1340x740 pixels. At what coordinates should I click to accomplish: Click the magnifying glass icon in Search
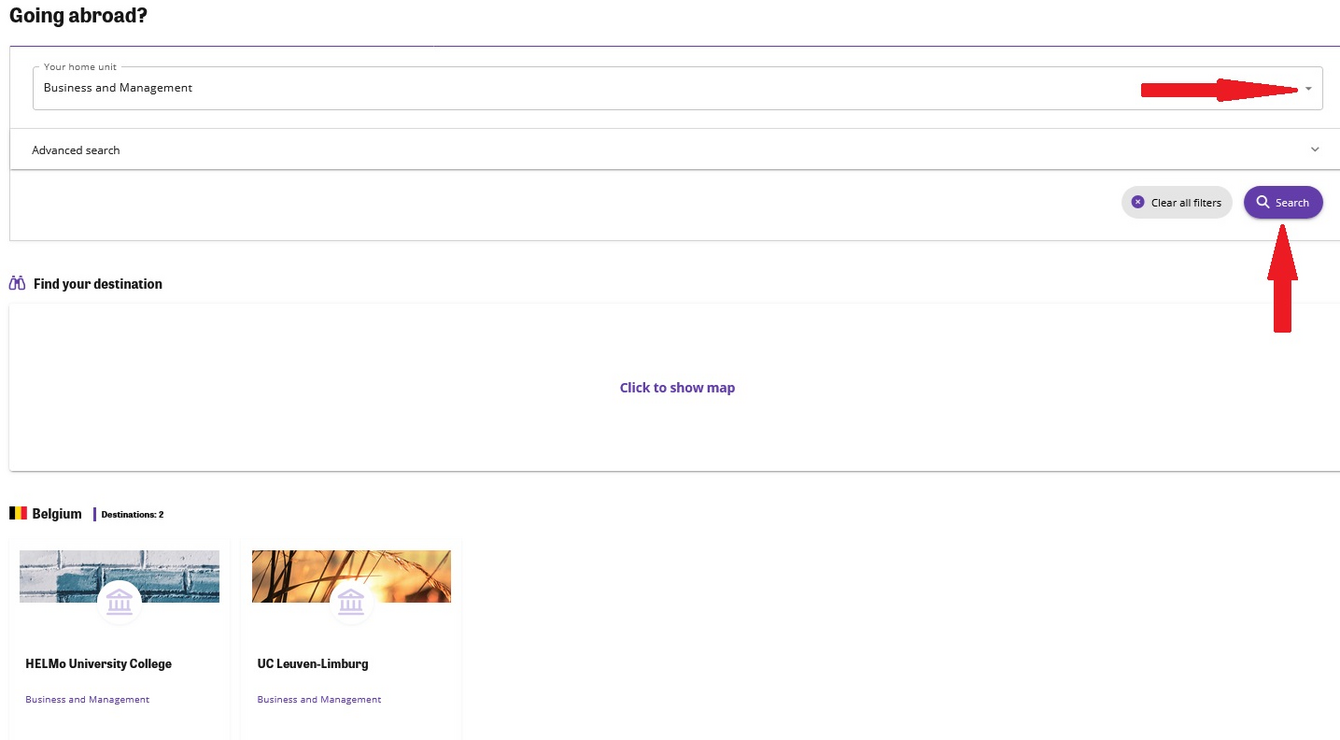click(1263, 202)
